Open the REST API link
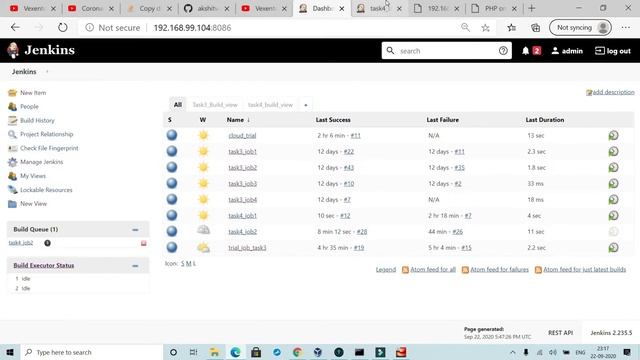Screen dimensions: 640x360 tap(560, 333)
